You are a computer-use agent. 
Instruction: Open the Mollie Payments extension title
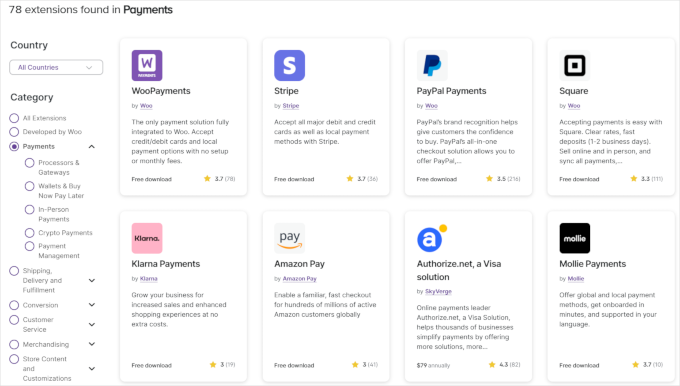[x=592, y=264]
